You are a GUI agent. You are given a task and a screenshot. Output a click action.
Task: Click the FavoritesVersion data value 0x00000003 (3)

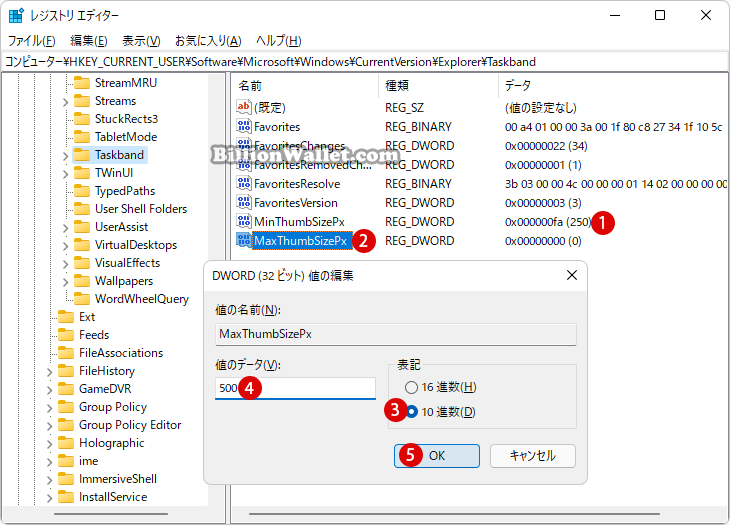click(x=543, y=203)
